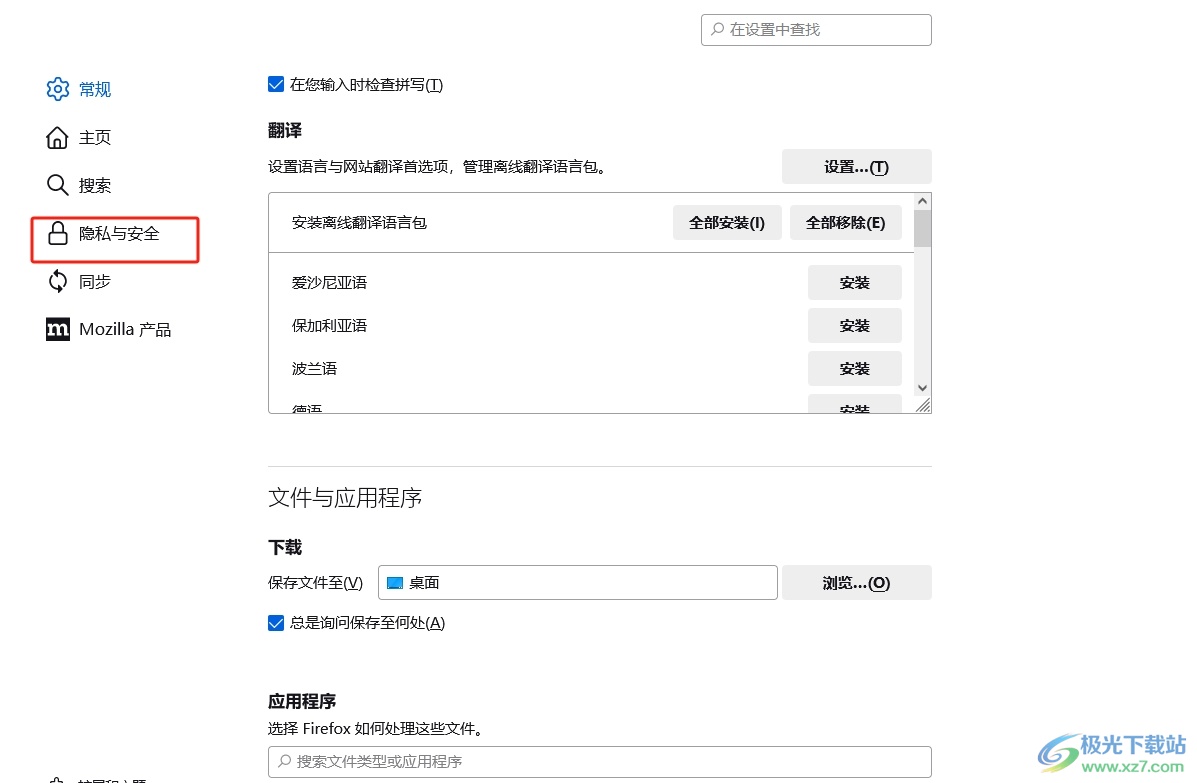The width and height of the screenshot is (1197, 783).
Task: Toggle 总是询问保存至何处 checkbox
Action: pos(276,623)
